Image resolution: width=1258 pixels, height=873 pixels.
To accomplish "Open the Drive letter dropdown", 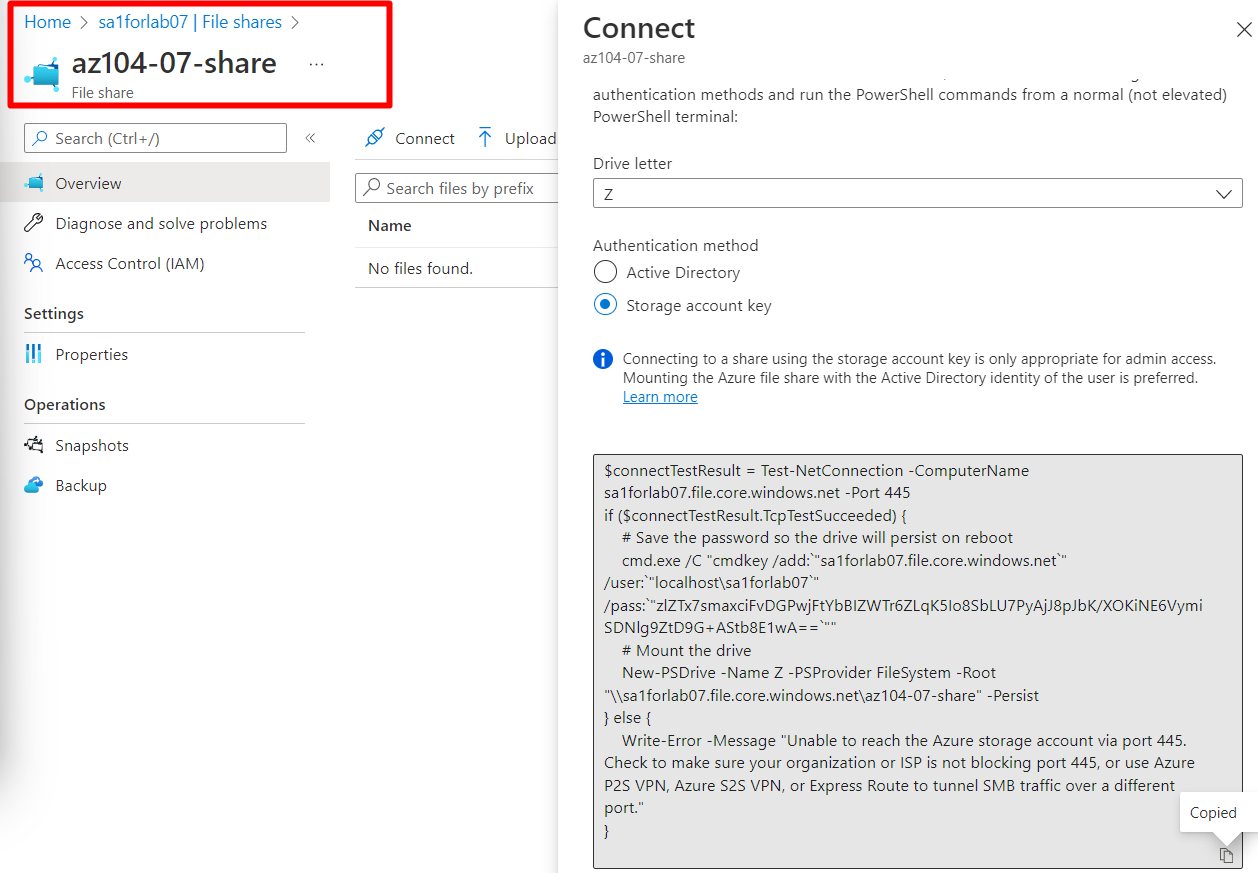I will click(917, 193).
